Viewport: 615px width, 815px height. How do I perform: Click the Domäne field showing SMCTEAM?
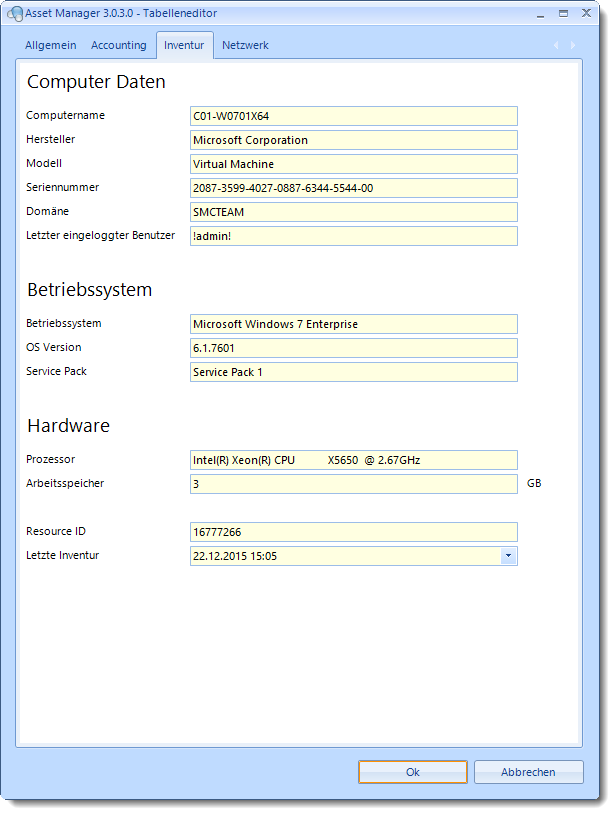pos(354,212)
